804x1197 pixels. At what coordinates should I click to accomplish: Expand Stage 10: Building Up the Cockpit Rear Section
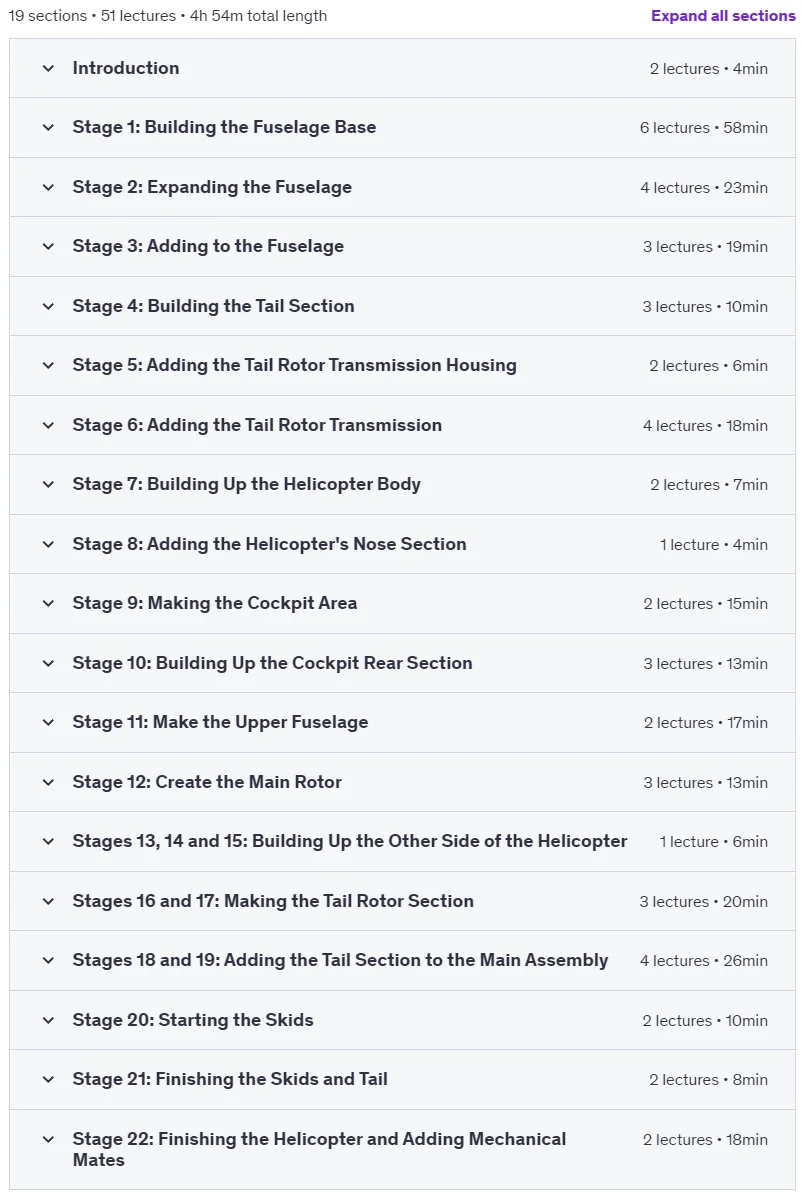click(402, 663)
